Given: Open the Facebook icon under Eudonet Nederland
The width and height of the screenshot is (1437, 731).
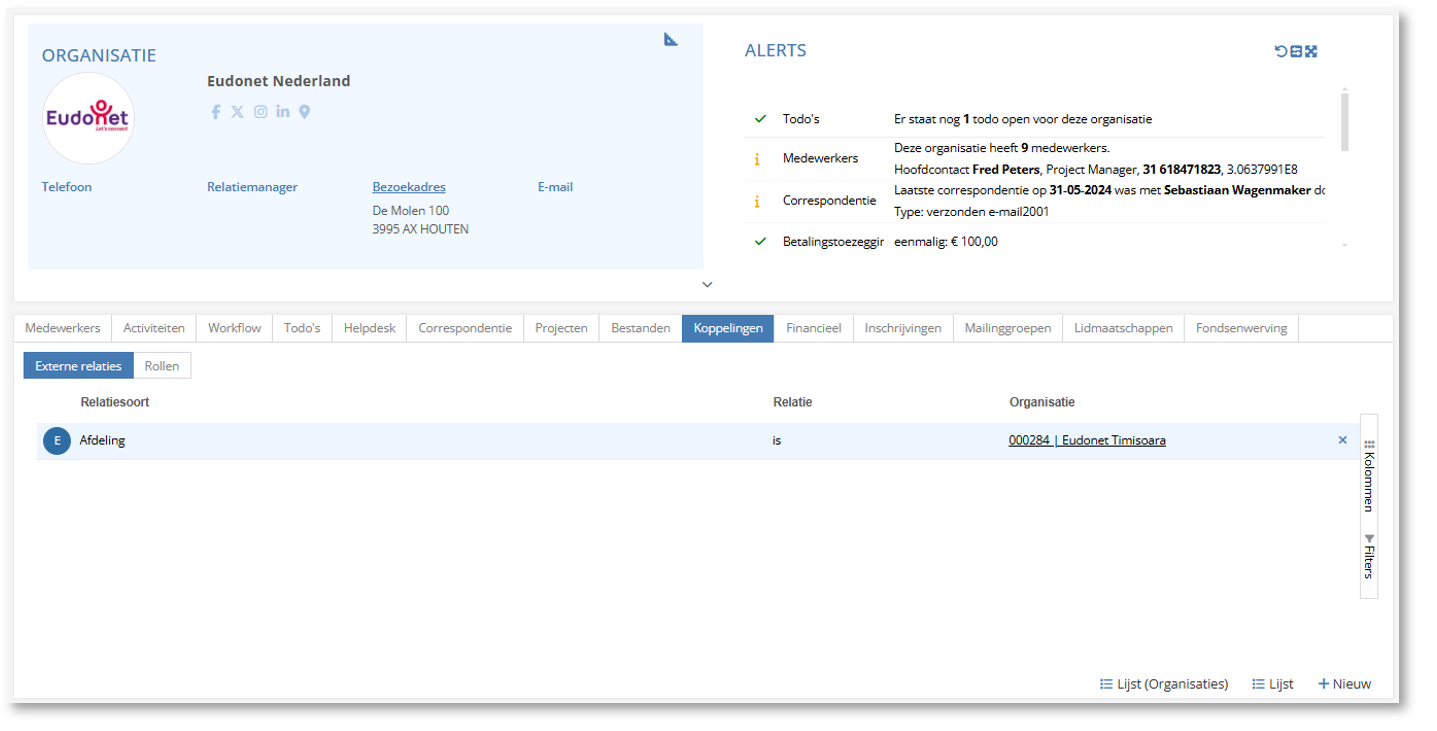Looking at the screenshot, I should (215, 112).
